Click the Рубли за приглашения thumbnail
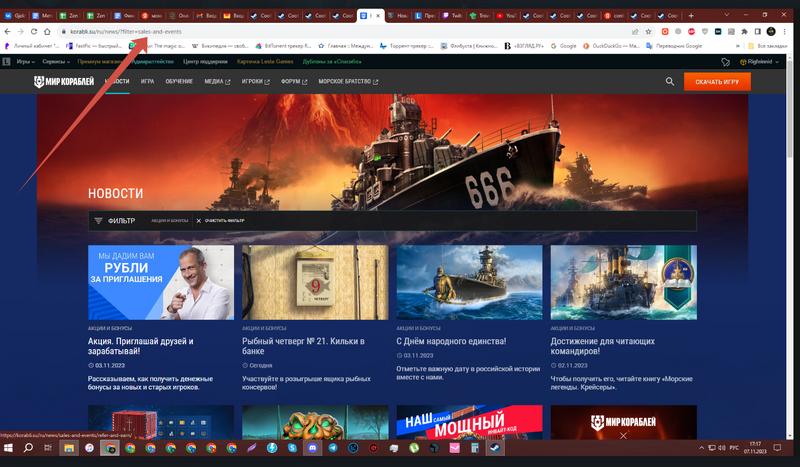Viewport: 800px width, 467px height. tap(161, 282)
